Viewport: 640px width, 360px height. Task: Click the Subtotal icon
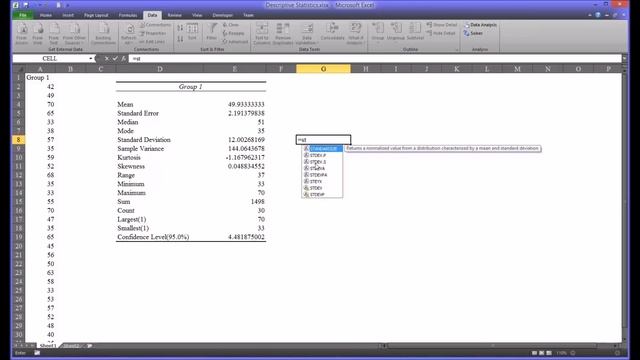tap(415, 32)
